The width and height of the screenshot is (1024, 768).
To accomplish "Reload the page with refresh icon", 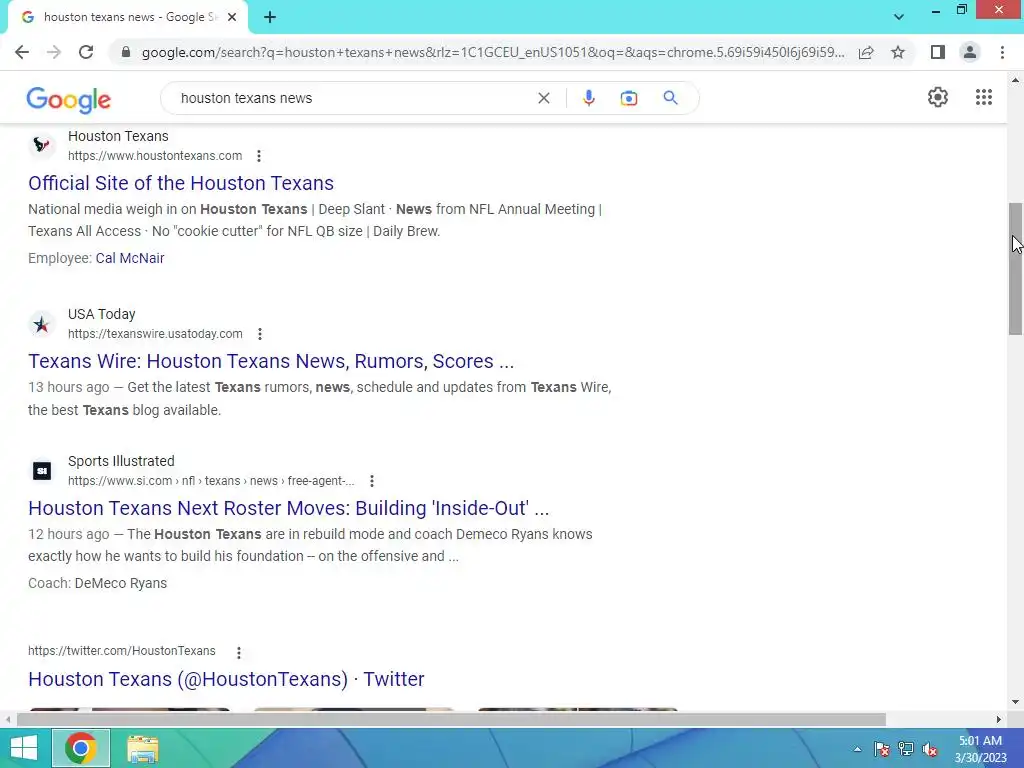I will [86, 52].
